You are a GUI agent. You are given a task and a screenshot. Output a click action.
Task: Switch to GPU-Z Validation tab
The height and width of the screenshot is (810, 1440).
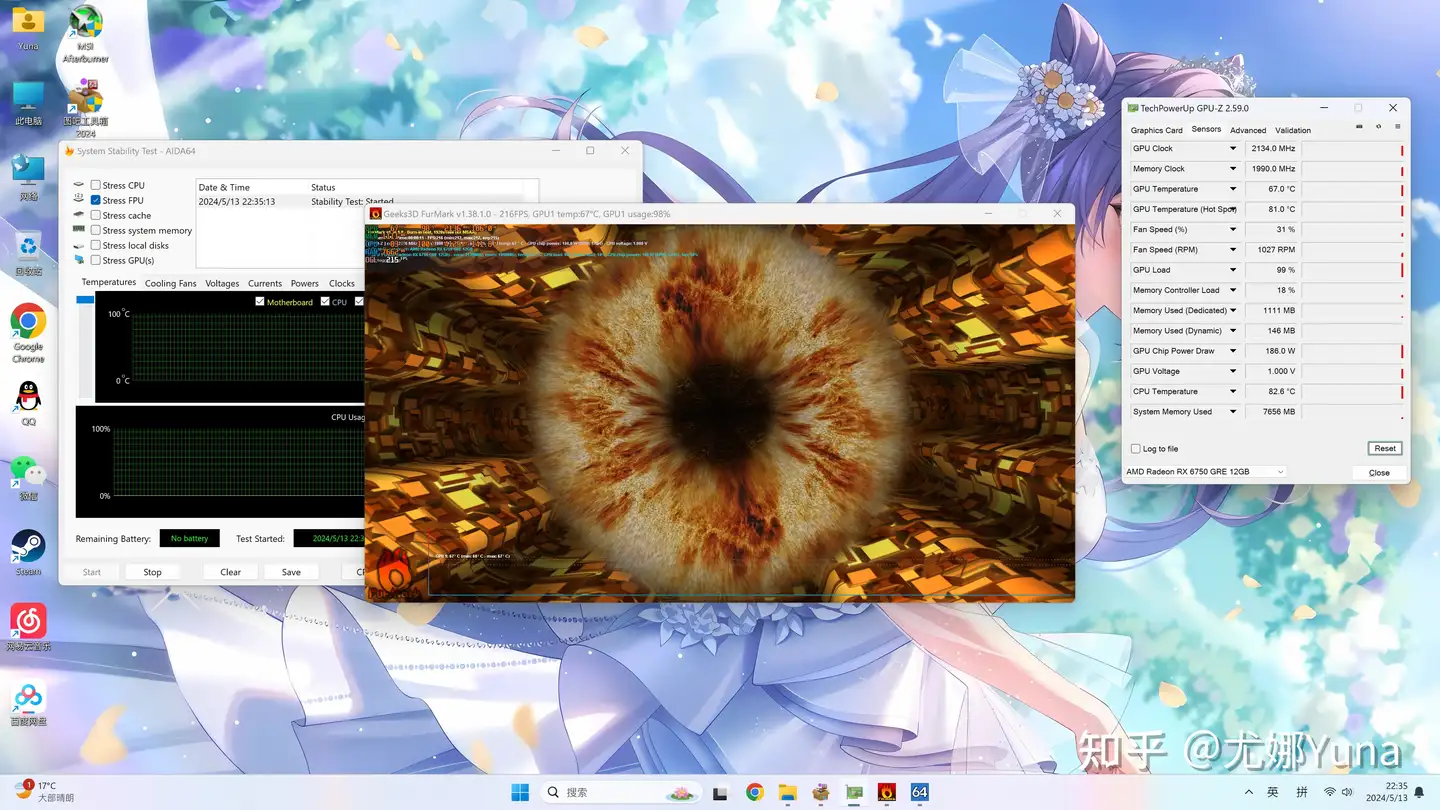click(x=1293, y=130)
